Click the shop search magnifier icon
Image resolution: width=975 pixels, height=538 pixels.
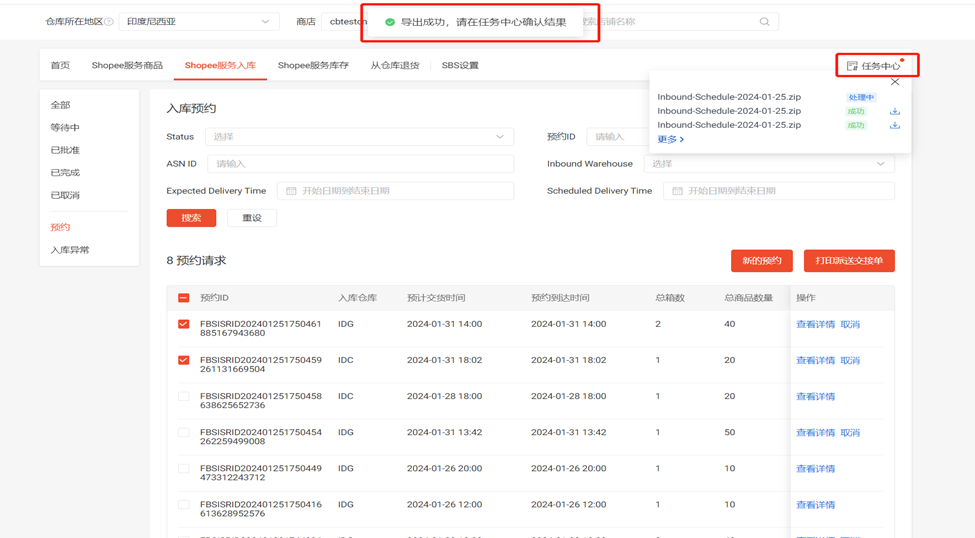click(764, 21)
